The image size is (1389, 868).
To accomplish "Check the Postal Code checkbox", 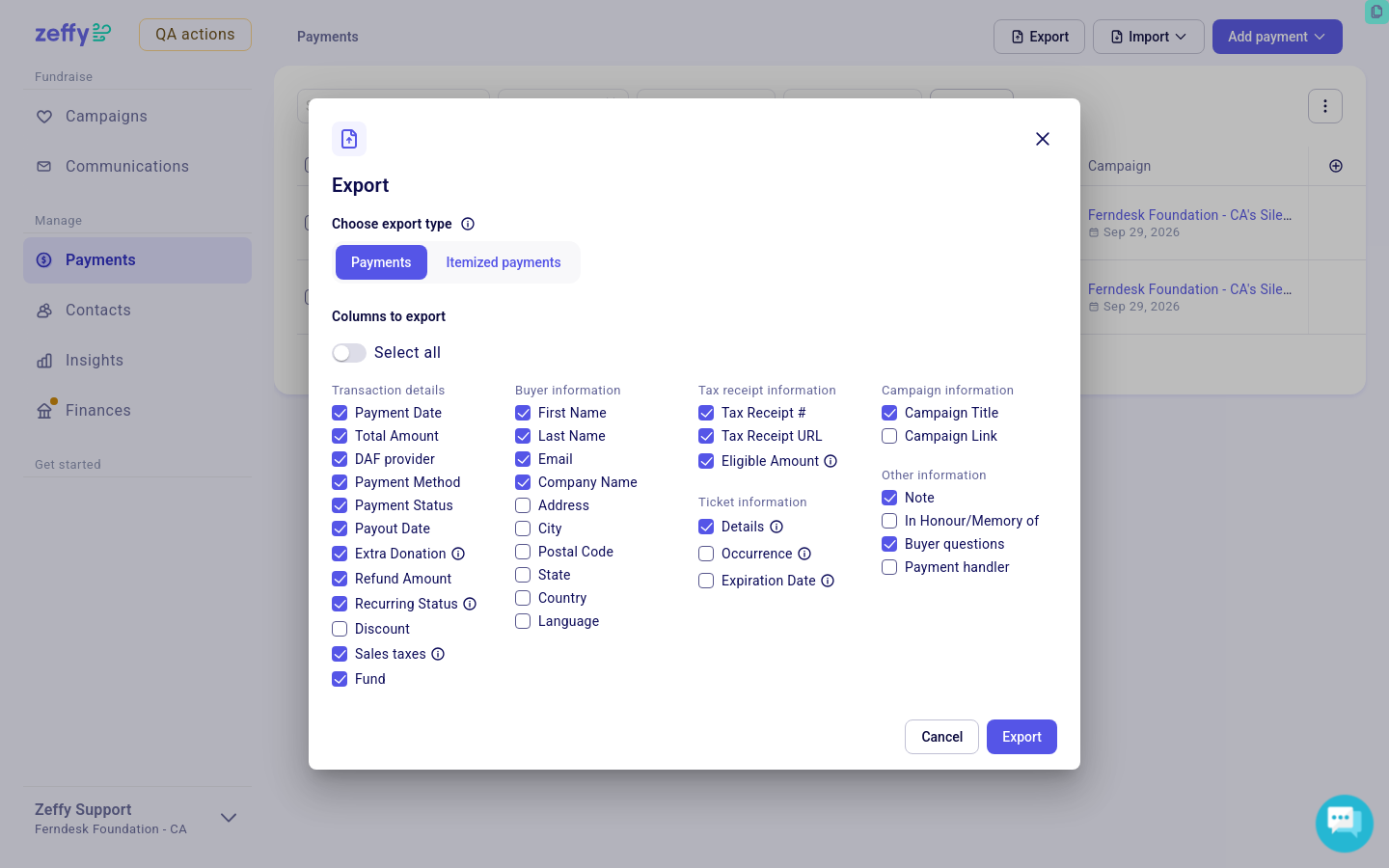I will click(523, 552).
